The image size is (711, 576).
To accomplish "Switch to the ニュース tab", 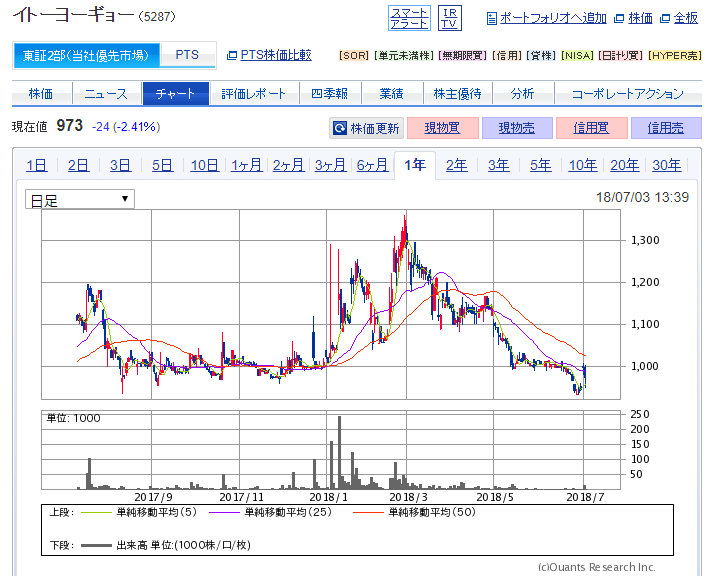I will coord(107,93).
